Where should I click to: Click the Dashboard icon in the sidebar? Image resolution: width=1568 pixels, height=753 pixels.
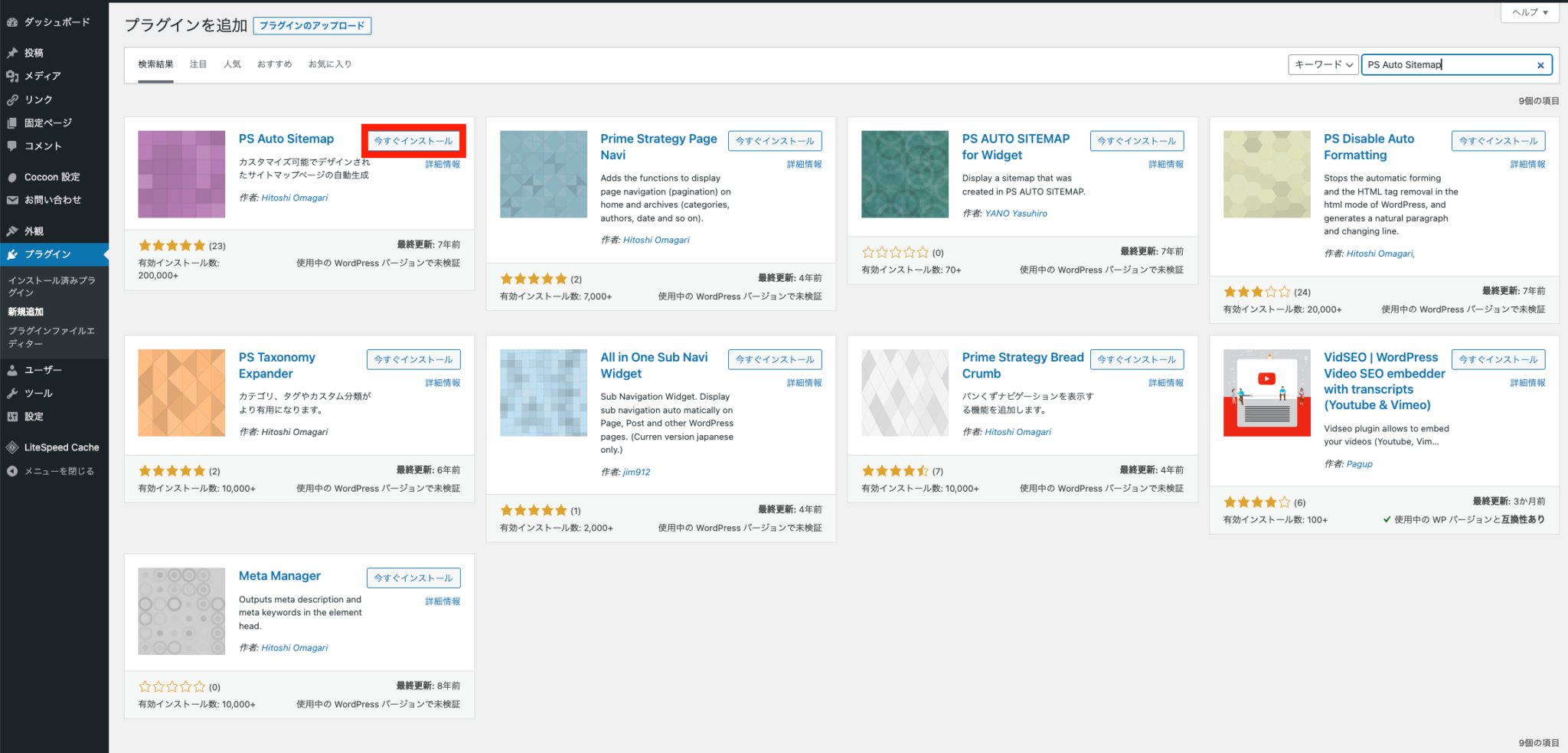(12, 22)
